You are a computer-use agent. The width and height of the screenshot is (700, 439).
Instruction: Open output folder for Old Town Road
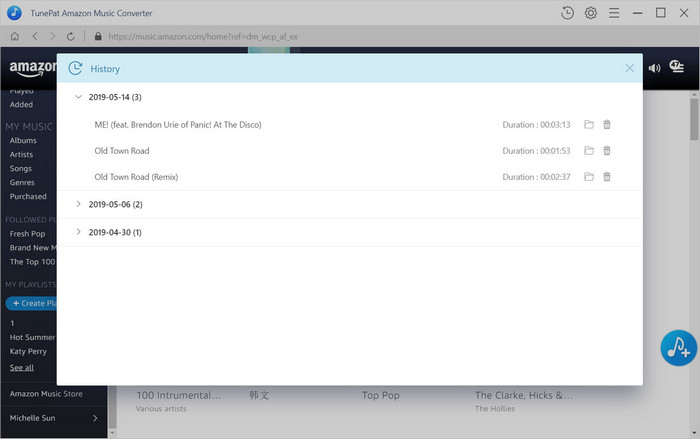[x=589, y=151]
